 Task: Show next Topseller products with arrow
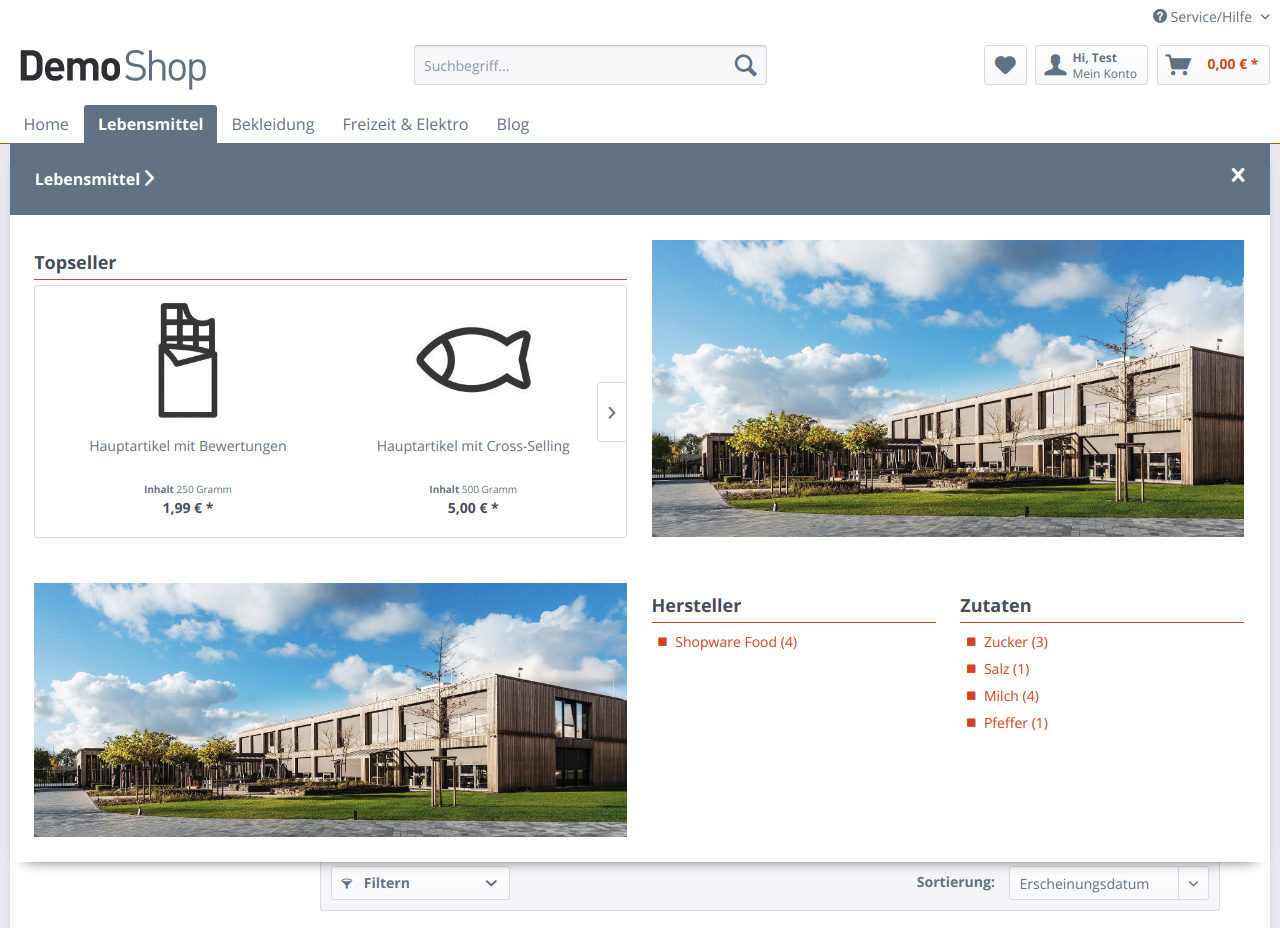pos(612,412)
